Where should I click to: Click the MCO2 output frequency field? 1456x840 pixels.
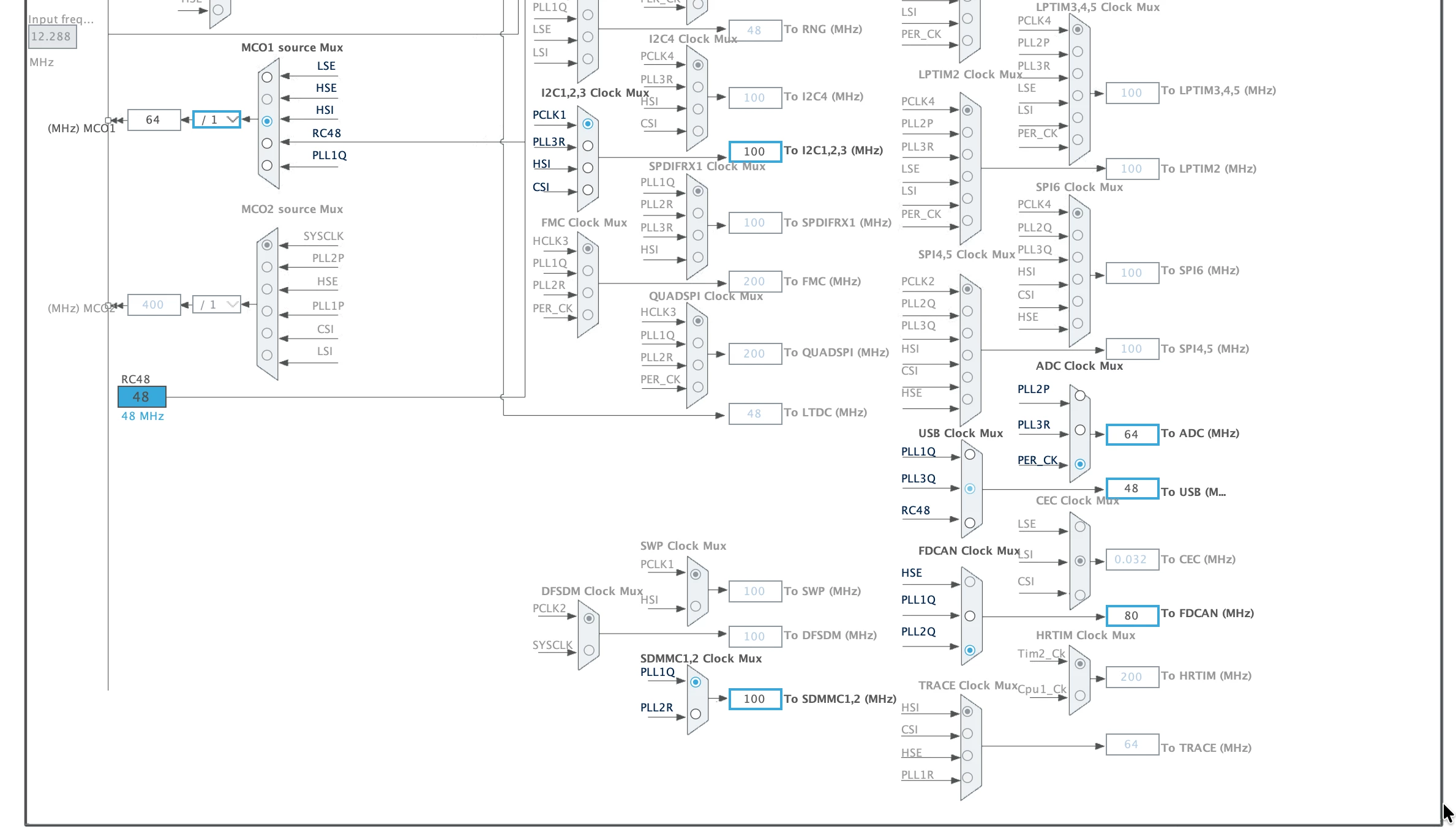tap(154, 304)
